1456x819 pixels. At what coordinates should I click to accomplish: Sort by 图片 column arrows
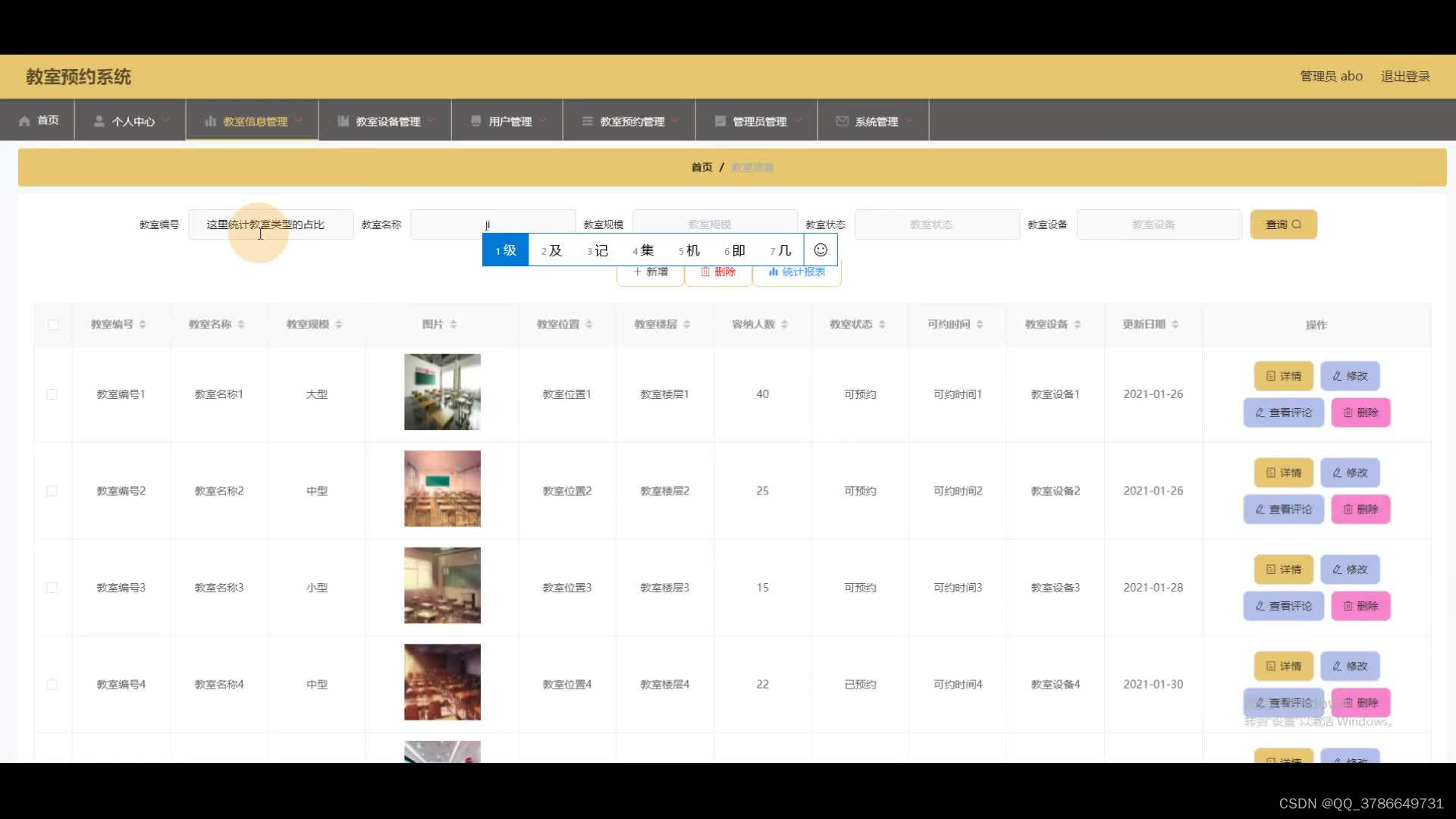[x=453, y=325]
